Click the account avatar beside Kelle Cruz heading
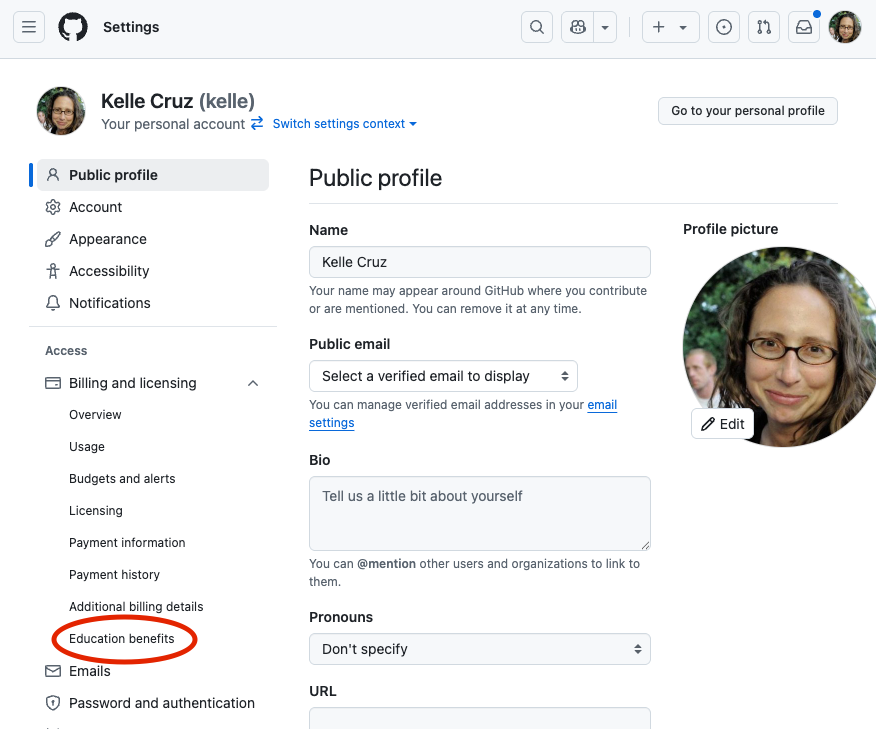The height and width of the screenshot is (729, 876). coord(61,111)
